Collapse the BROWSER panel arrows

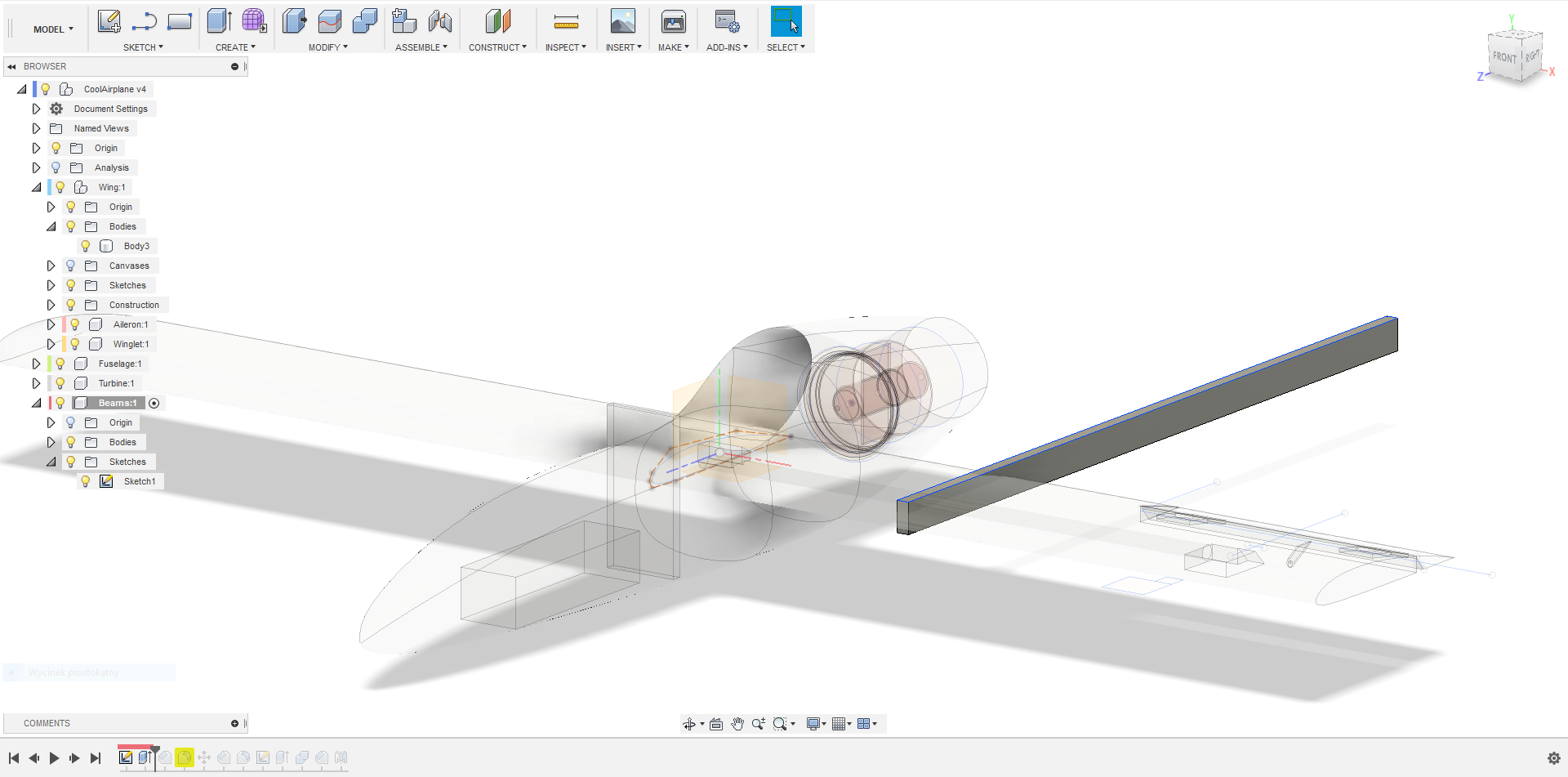coord(12,66)
